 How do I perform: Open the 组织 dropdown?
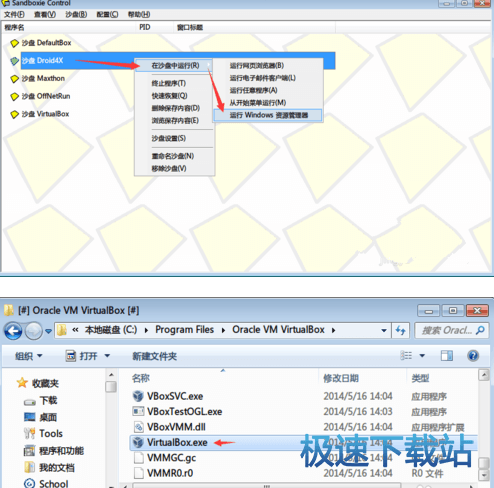29,356
